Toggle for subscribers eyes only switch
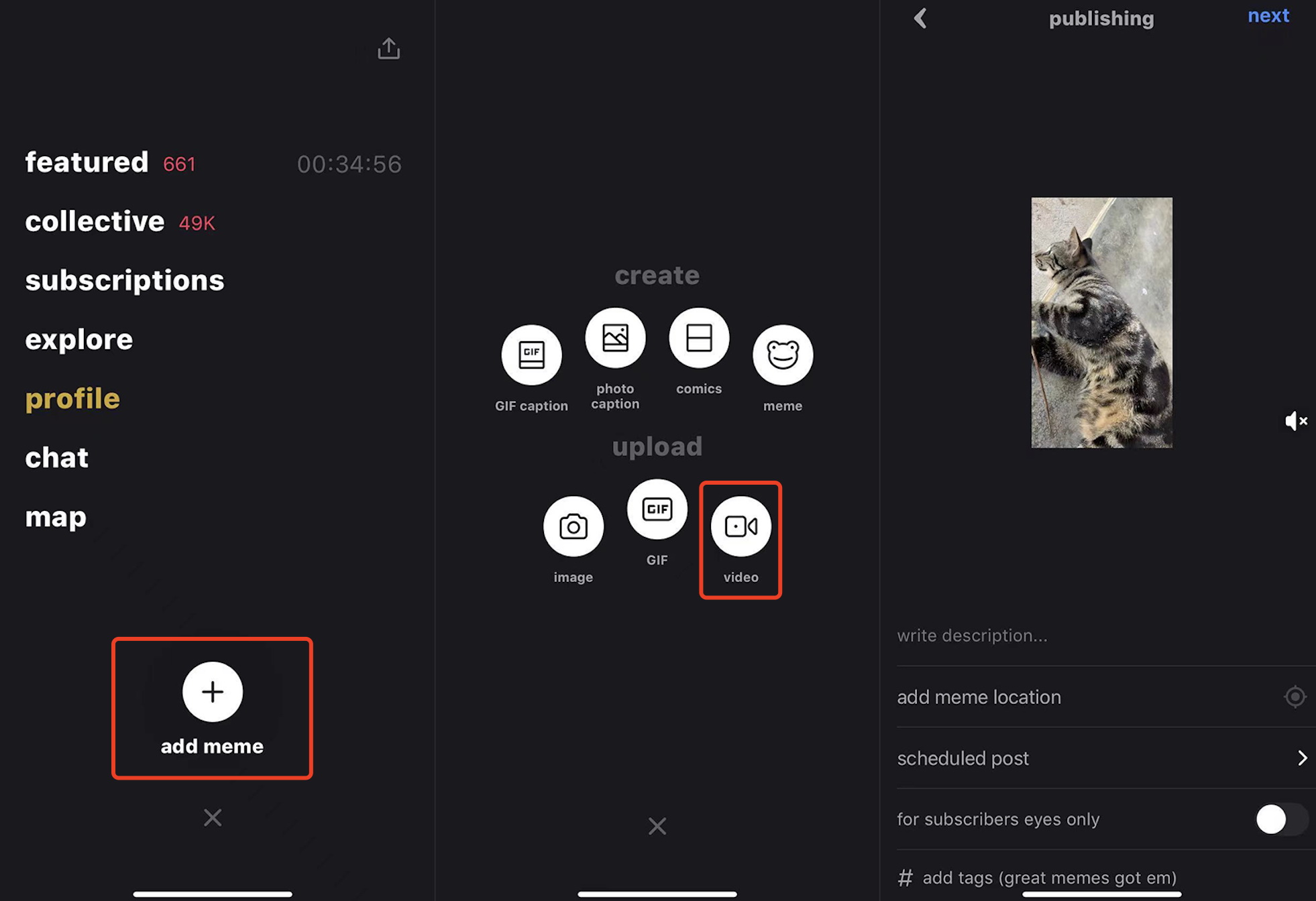This screenshot has height=901, width=1316. (1280, 819)
